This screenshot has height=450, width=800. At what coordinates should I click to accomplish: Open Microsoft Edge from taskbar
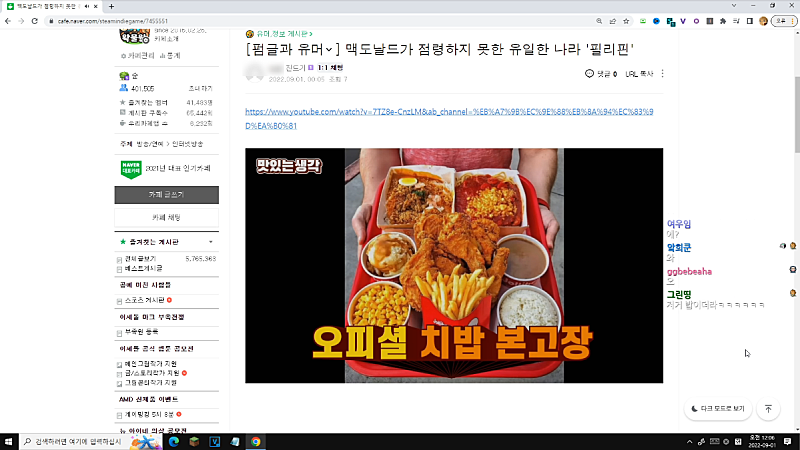174,441
